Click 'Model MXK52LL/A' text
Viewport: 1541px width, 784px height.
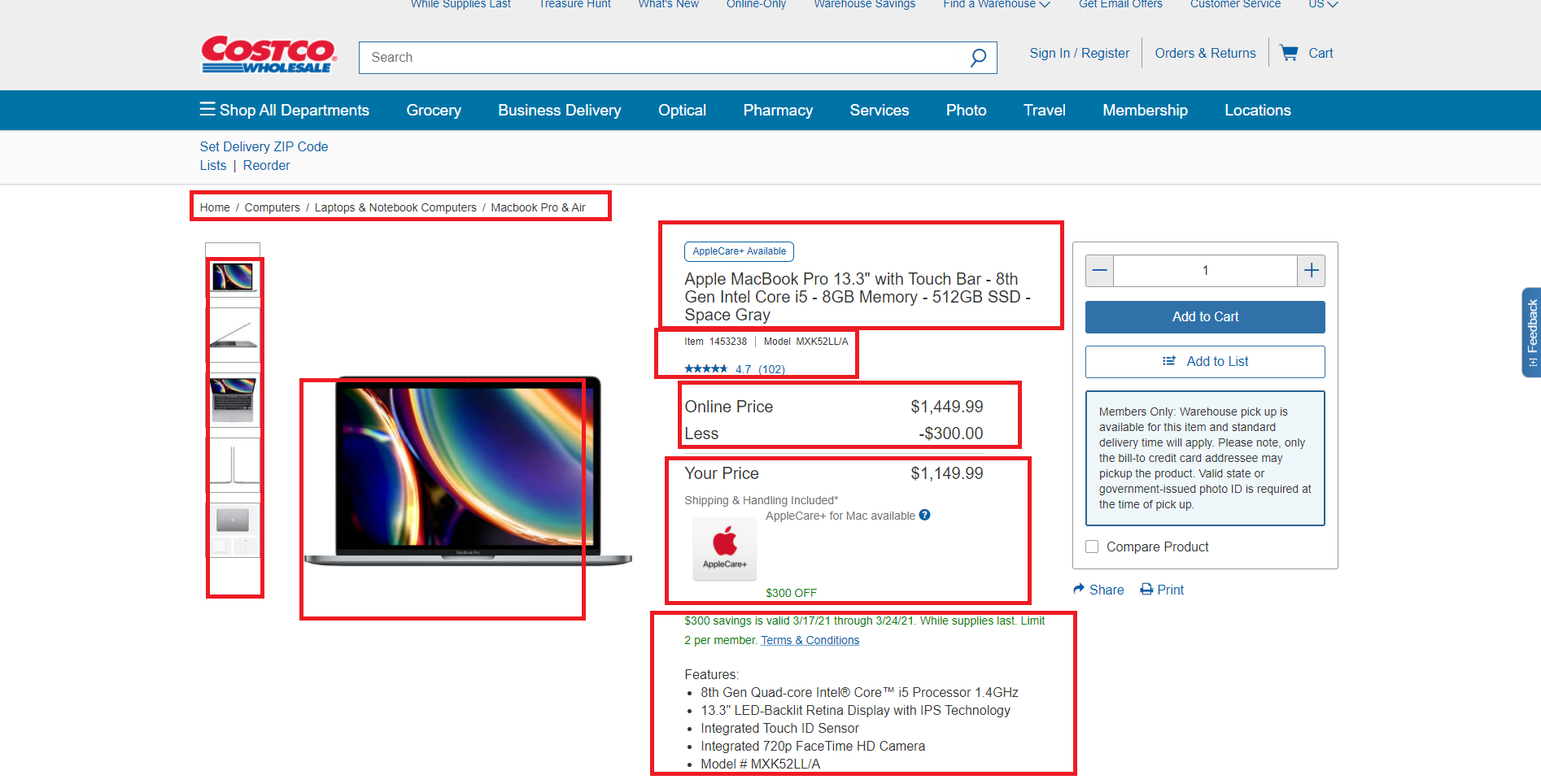pyautogui.click(x=805, y=342)
